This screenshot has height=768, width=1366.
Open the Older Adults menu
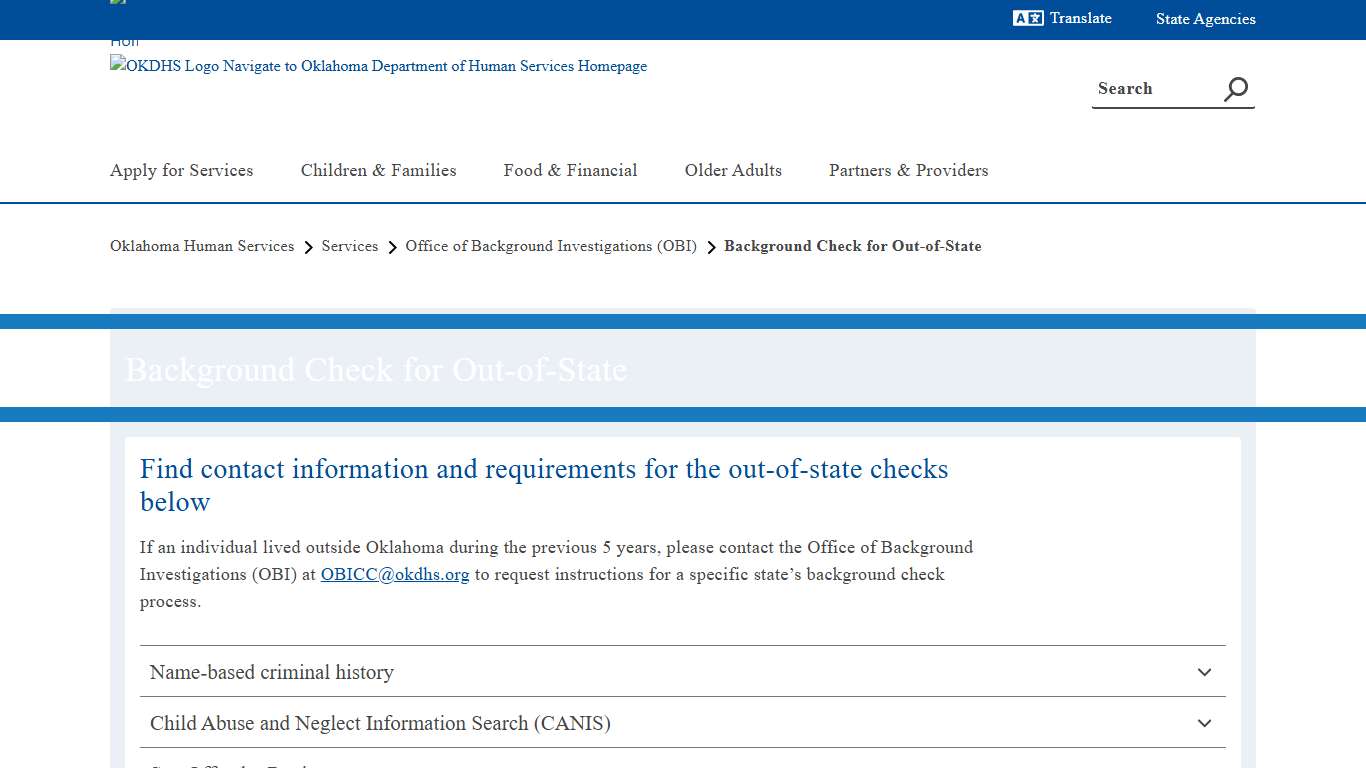coord(733,170)
